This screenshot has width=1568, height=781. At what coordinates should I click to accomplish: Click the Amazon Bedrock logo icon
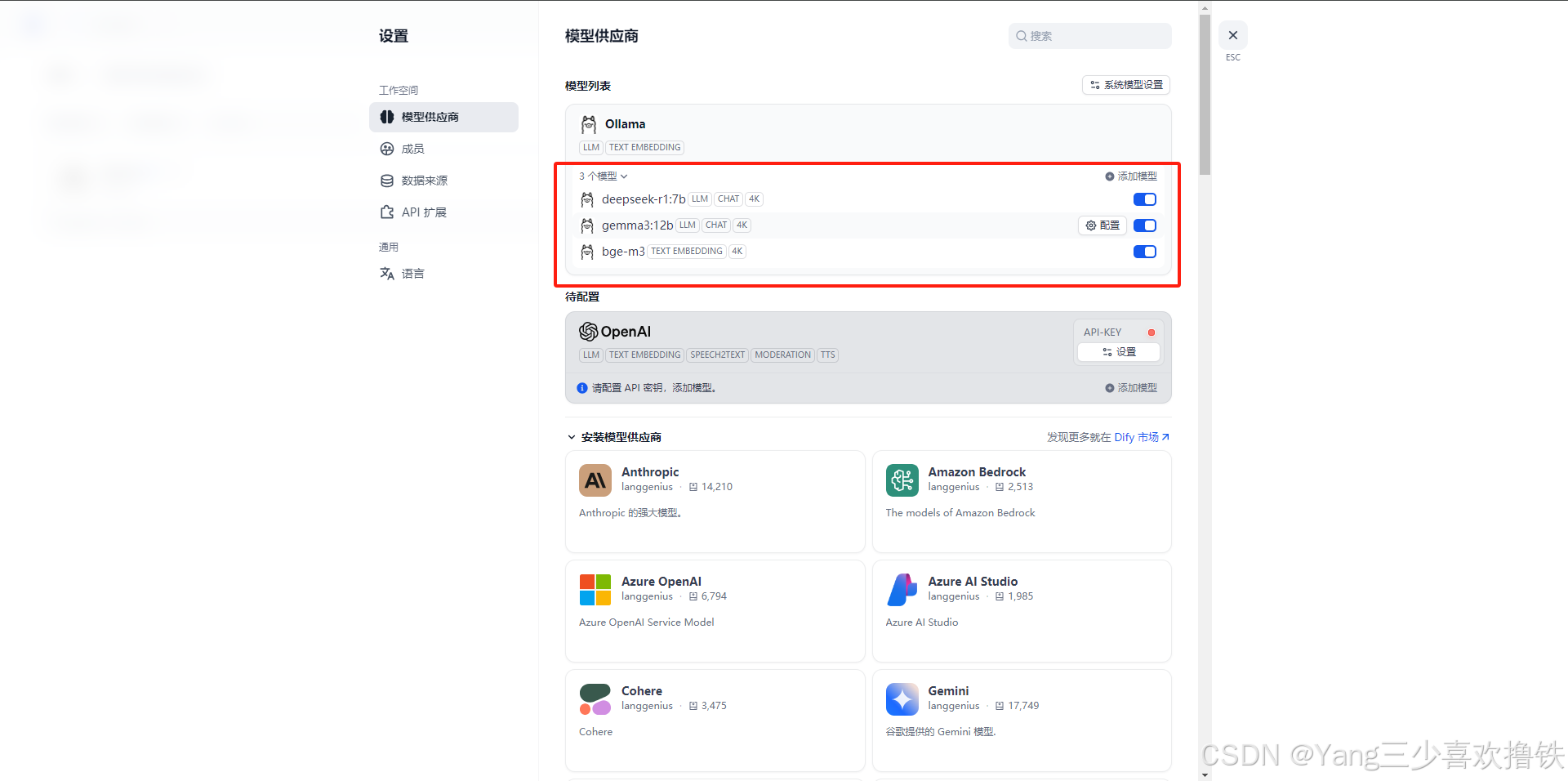pyautogui.click(x=902, y=480)
